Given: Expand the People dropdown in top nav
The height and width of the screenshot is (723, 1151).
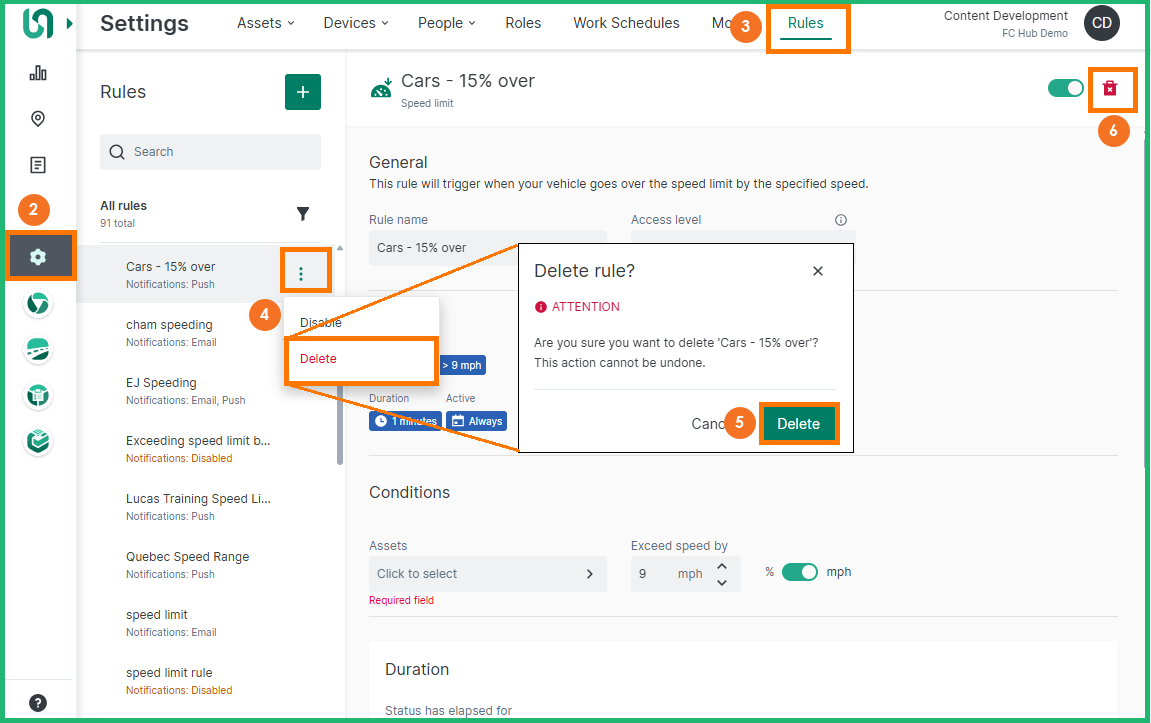Looking at the screenshot, I should point(446,23).
